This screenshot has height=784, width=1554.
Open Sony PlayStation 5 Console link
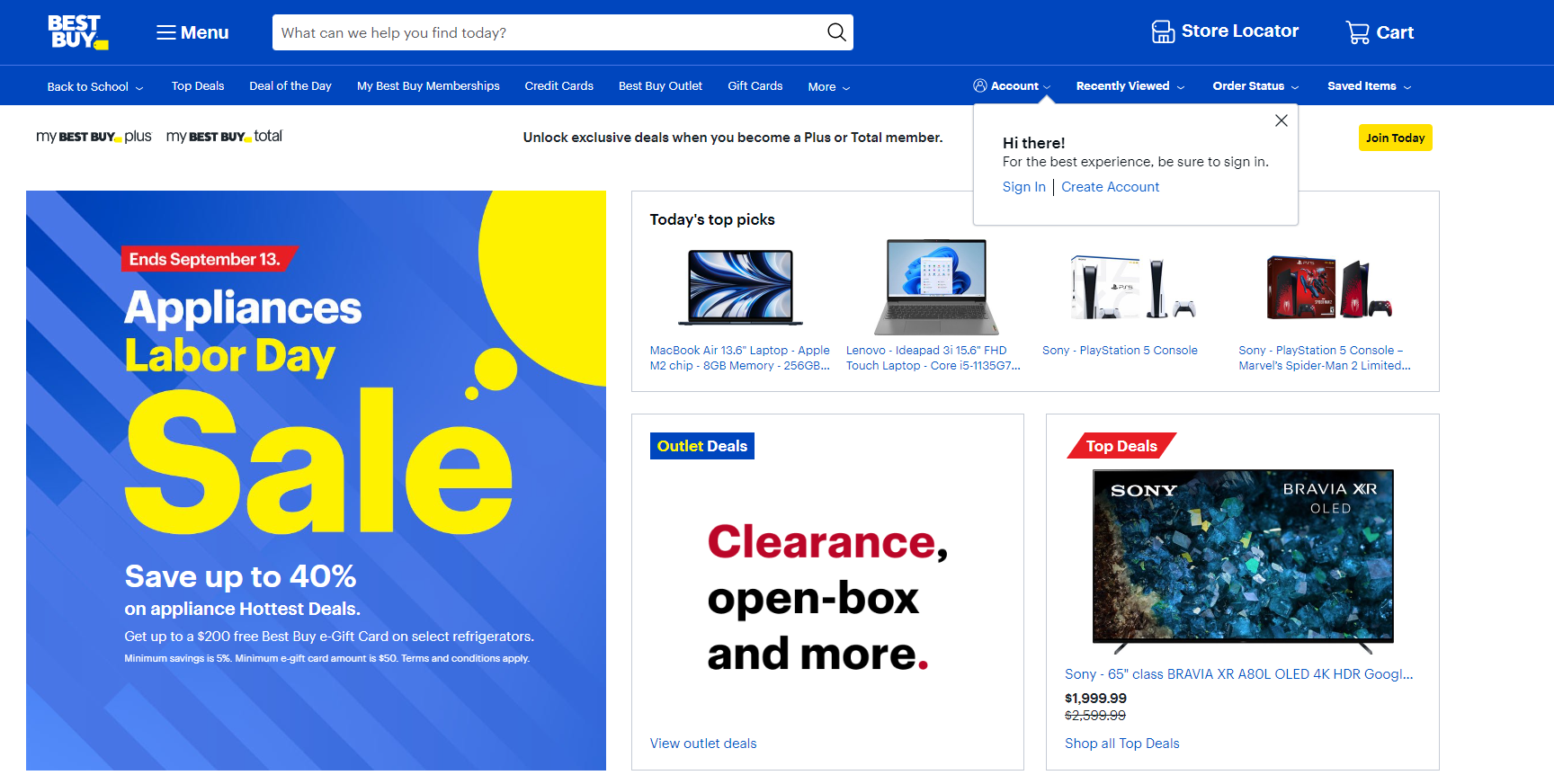[x=1120, y=351]
